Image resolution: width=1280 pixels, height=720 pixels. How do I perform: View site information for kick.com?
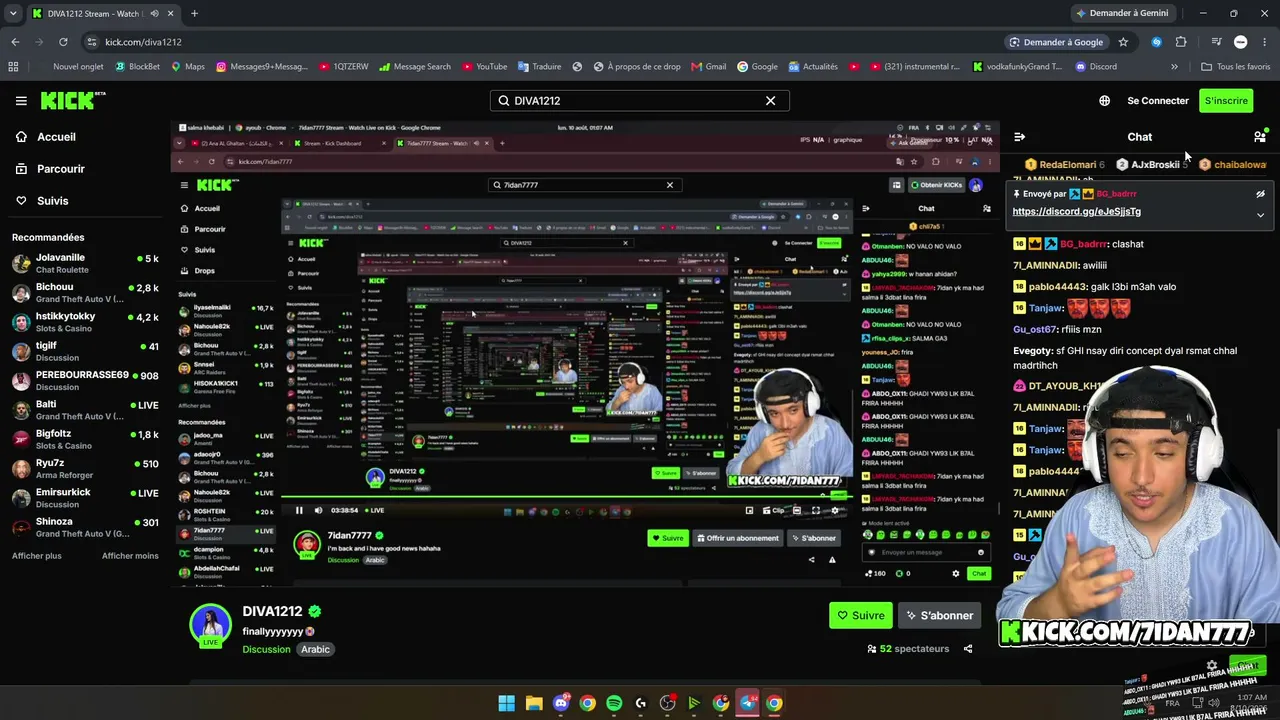point(91,42)
